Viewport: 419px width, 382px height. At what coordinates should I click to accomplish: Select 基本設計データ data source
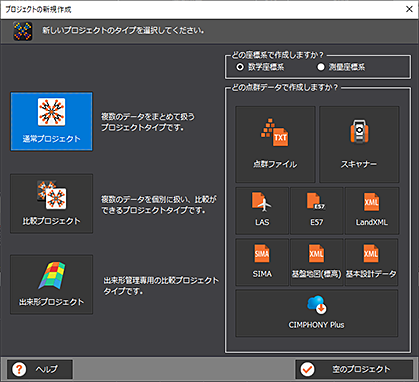[372, 262]
